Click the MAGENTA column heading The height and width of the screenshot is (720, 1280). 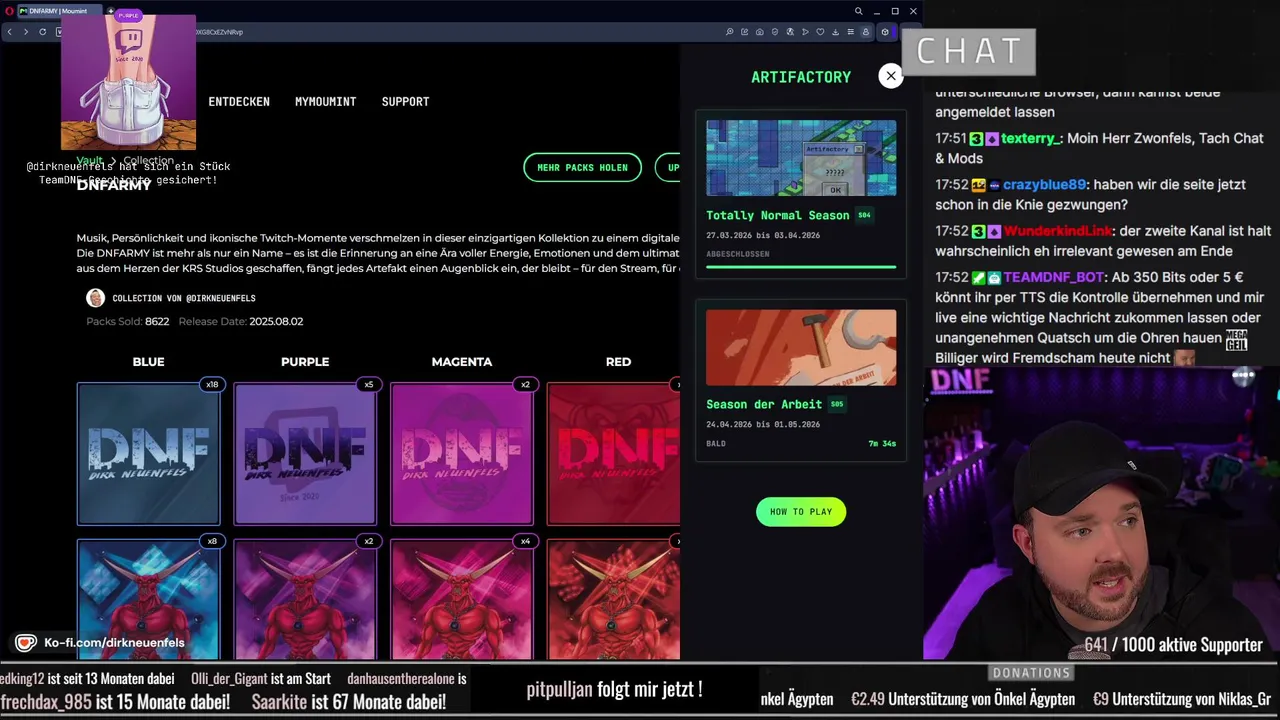(462, 362)
